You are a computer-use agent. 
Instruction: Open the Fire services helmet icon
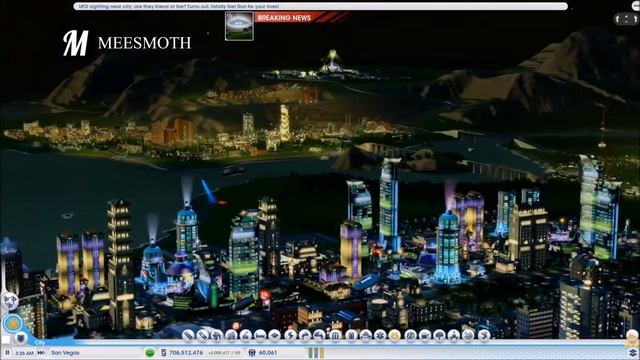coord(365,336)
